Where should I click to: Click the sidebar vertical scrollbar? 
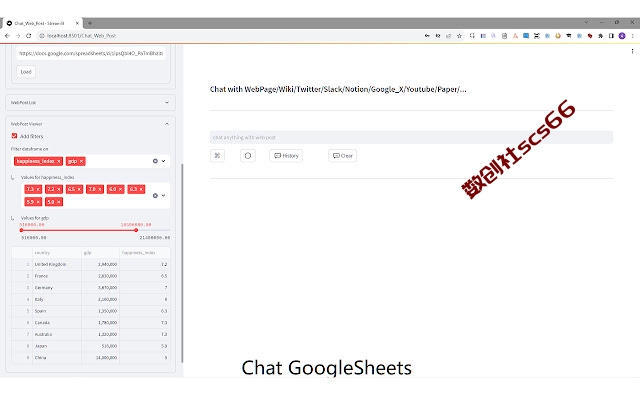(x=182, y=263)
